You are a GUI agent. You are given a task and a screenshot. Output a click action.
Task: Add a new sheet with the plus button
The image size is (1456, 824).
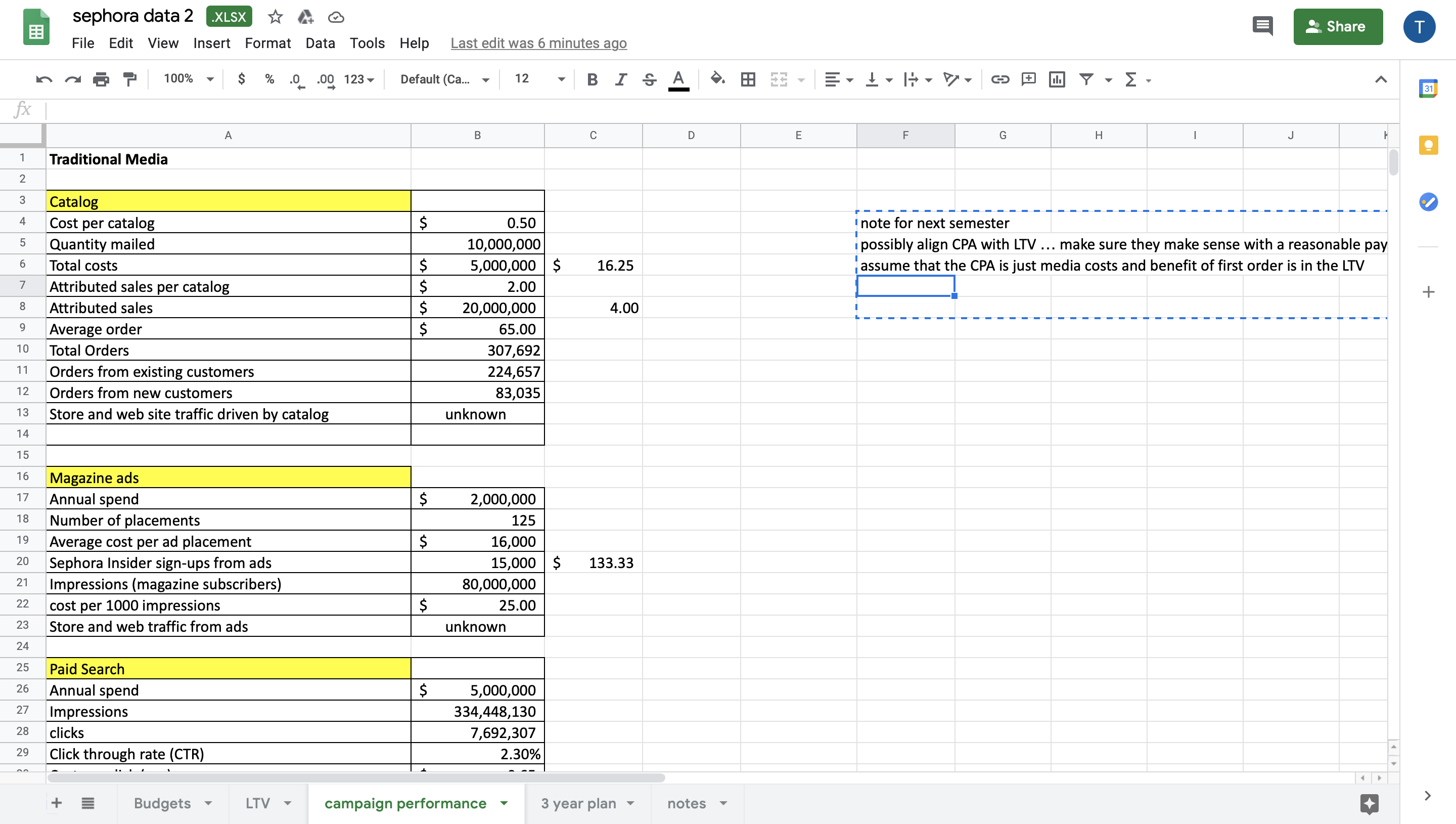pos(56,803)
